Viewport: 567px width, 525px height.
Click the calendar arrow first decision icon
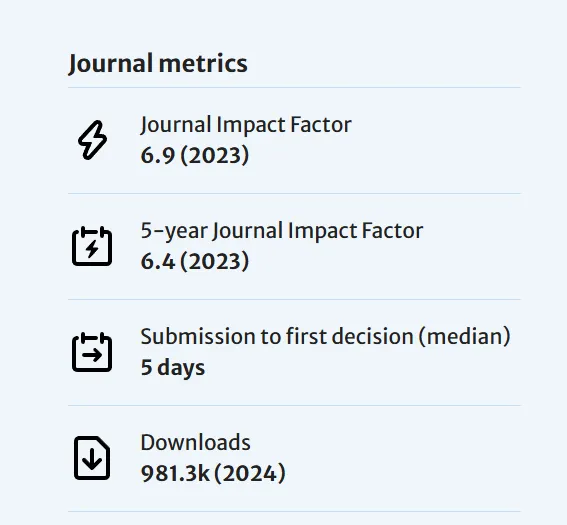92,352
